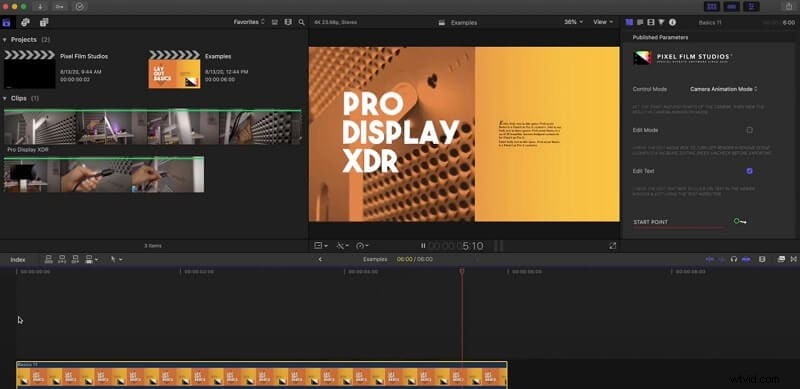The width and height of the screenshot is (800, 389).
Task: Click insert clip edit button
Action: click(62, 259)
